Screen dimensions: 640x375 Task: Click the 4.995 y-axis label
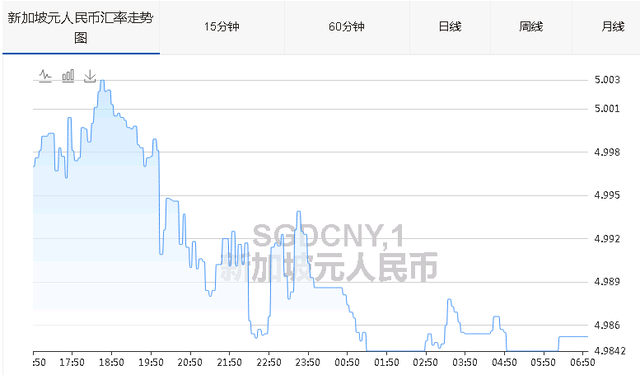point(607,195)
